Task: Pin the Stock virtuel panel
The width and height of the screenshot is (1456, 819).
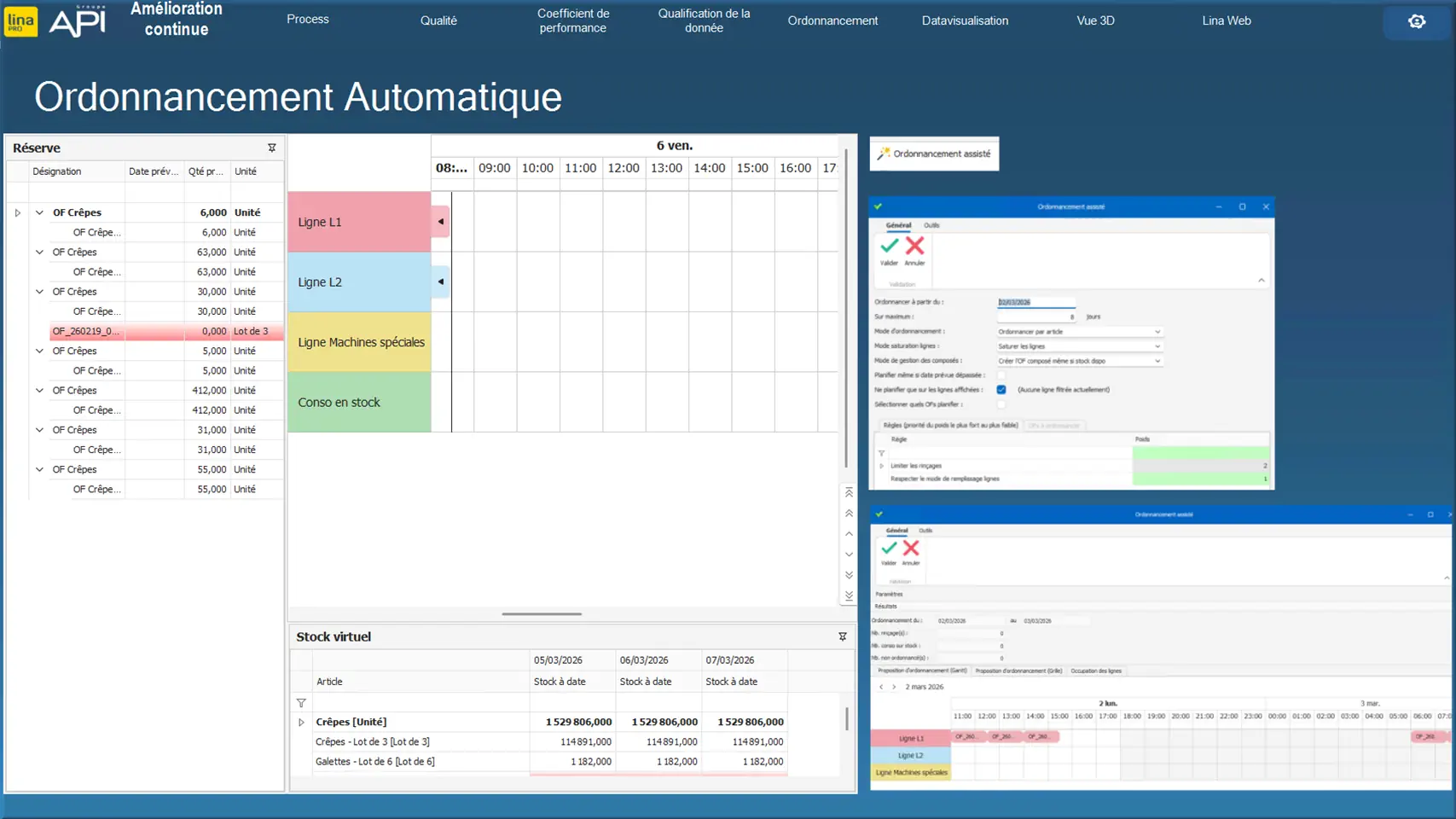Action: click(x=842, y=636)
